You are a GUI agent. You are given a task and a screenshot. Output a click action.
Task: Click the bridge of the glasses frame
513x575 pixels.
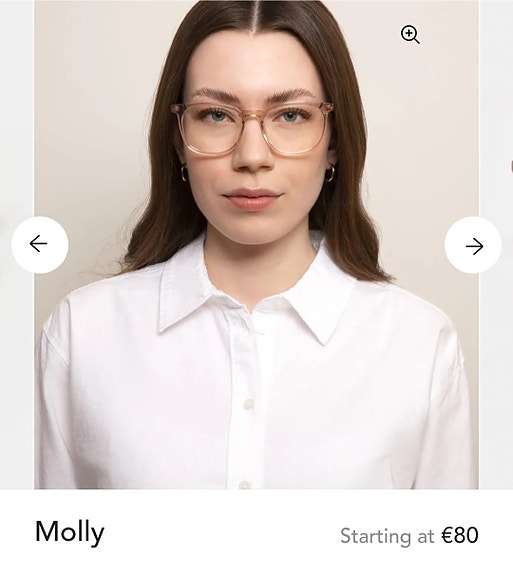pos(252,114)
